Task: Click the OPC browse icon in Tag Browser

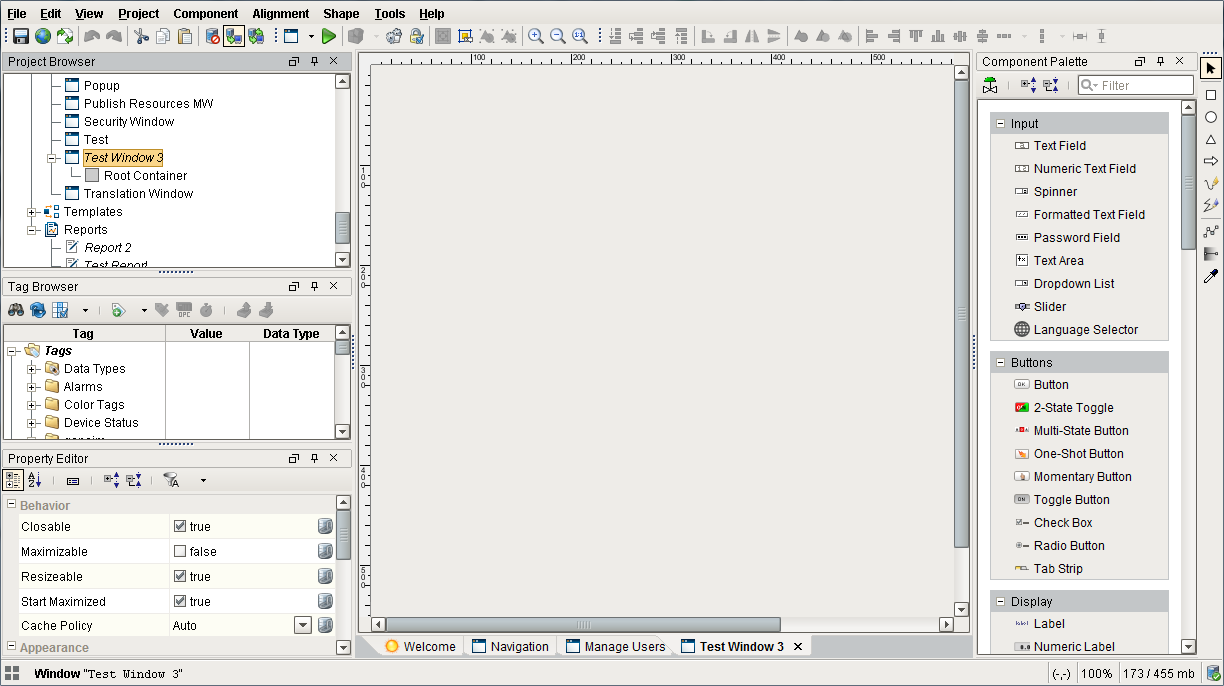Action: pos(184,309)
